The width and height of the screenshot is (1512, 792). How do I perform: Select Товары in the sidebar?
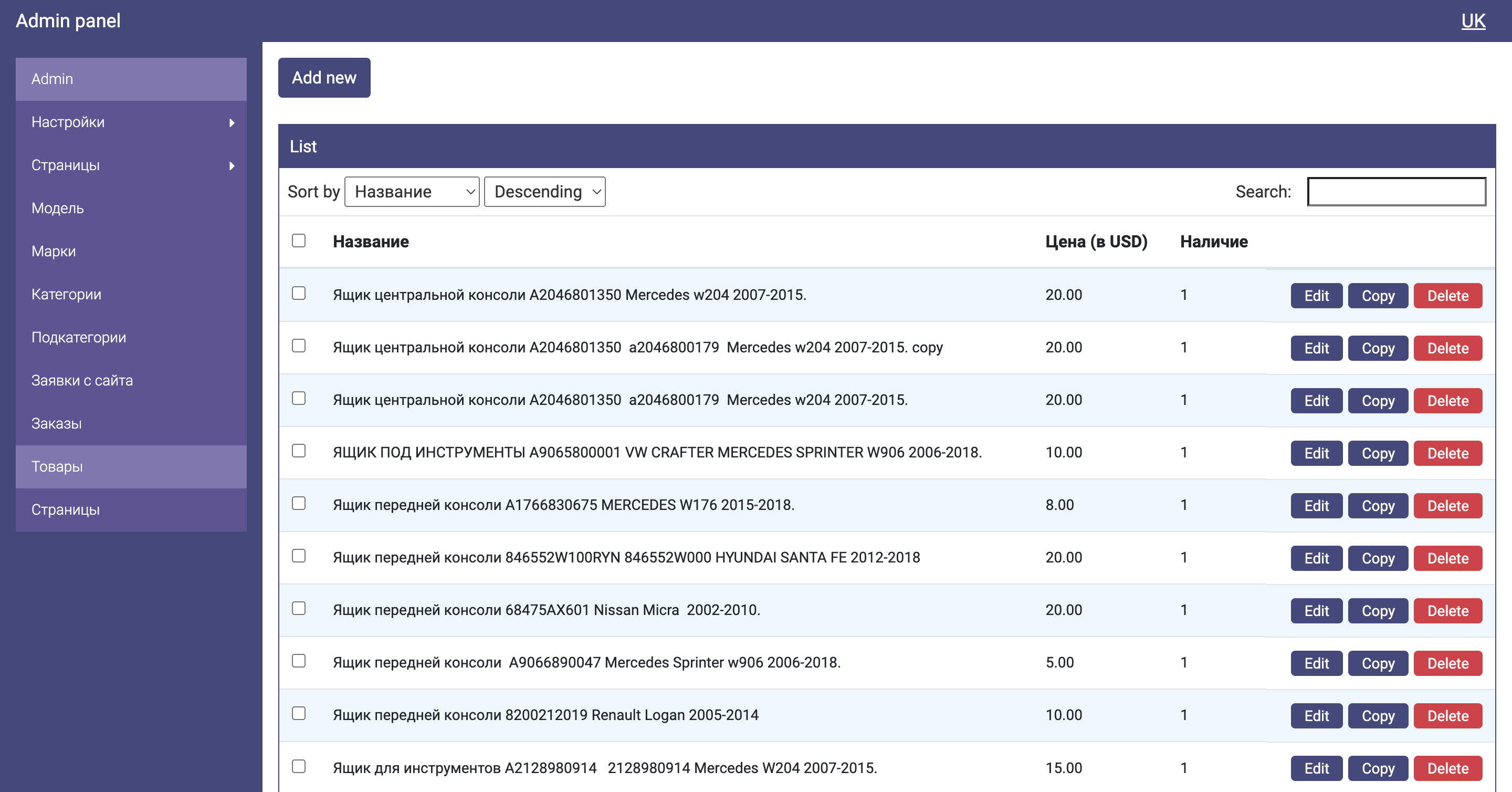click(x=131, y=467)
